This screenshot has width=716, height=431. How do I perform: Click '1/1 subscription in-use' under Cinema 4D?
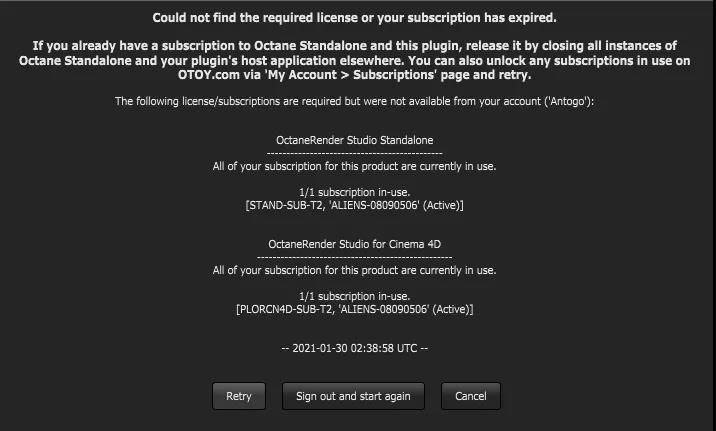coord(355,296)
